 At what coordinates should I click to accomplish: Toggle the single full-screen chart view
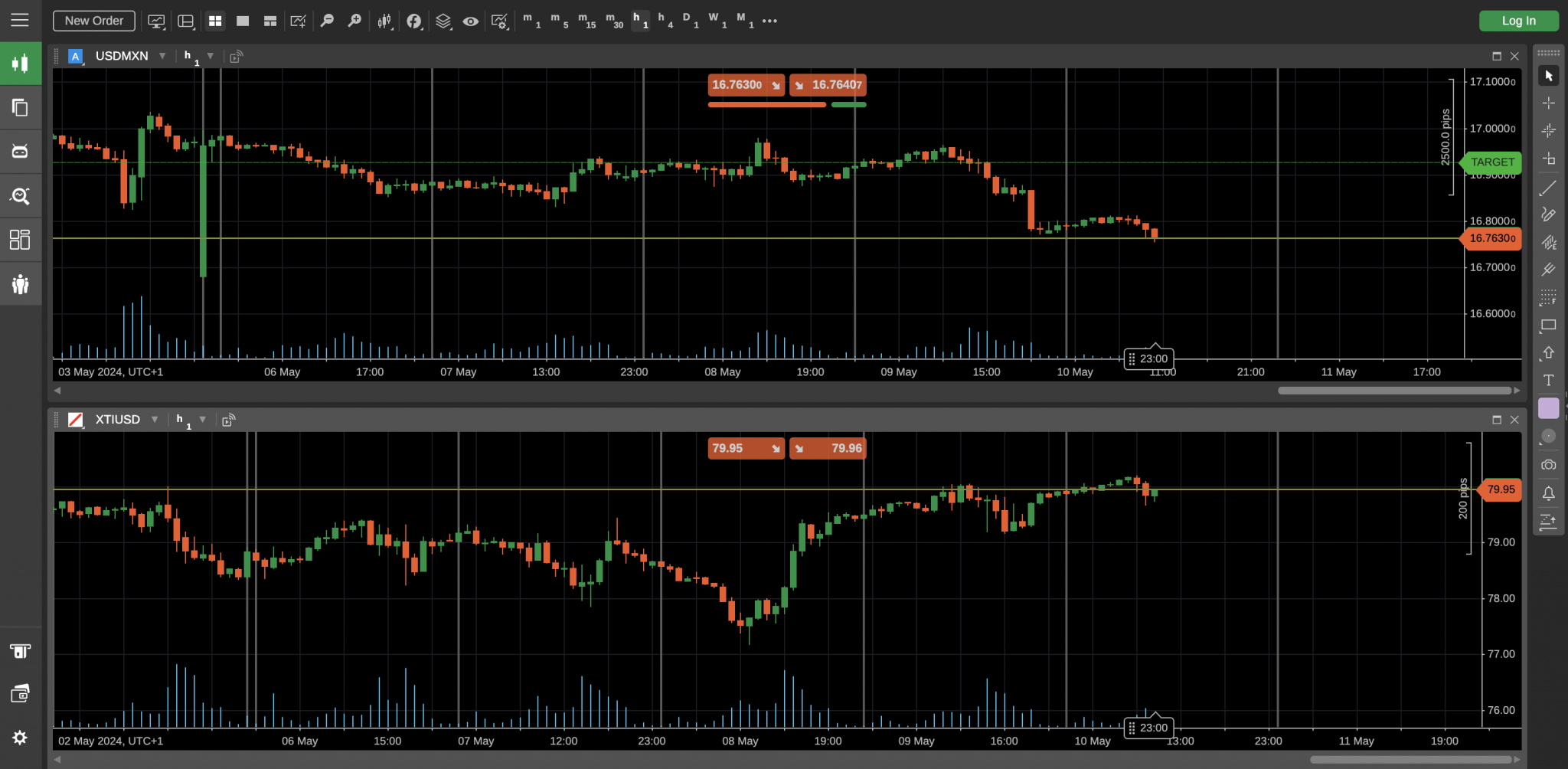click(242, 21)
